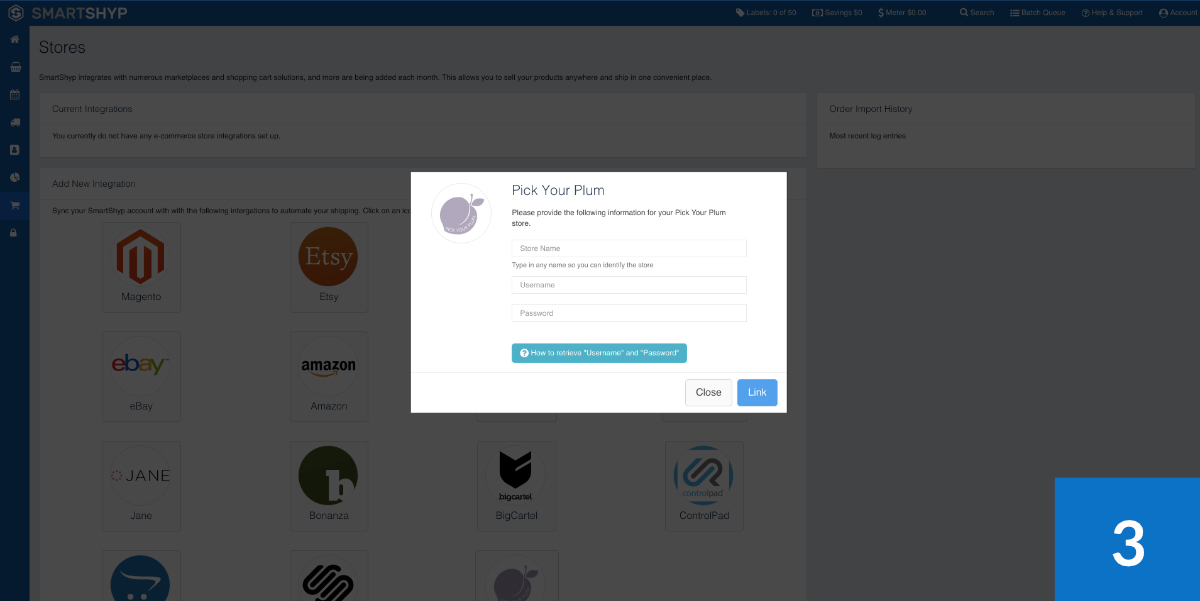Select the eBay integration icon
The image size is (1200, 601).
coord(141,376)
